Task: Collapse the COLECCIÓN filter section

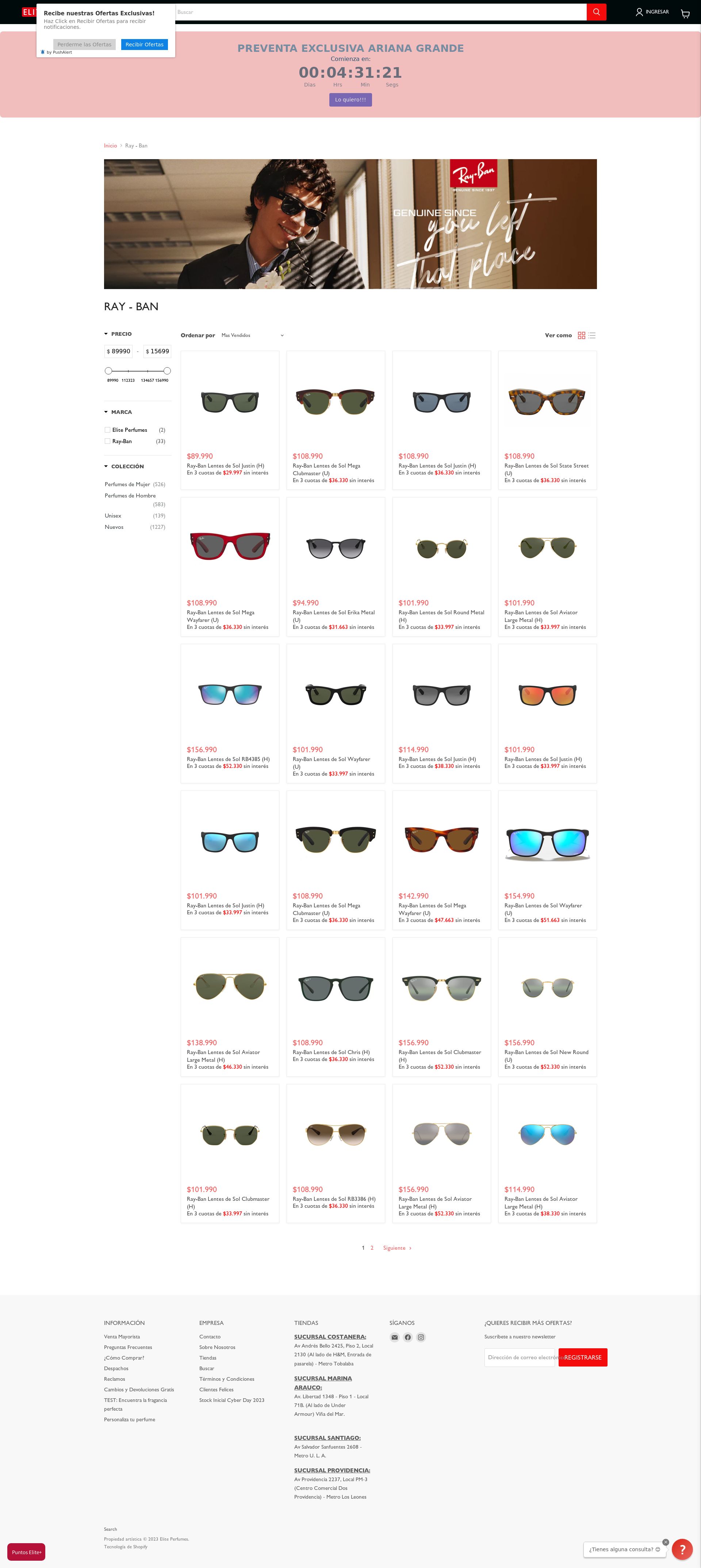Action: point(124,466)
